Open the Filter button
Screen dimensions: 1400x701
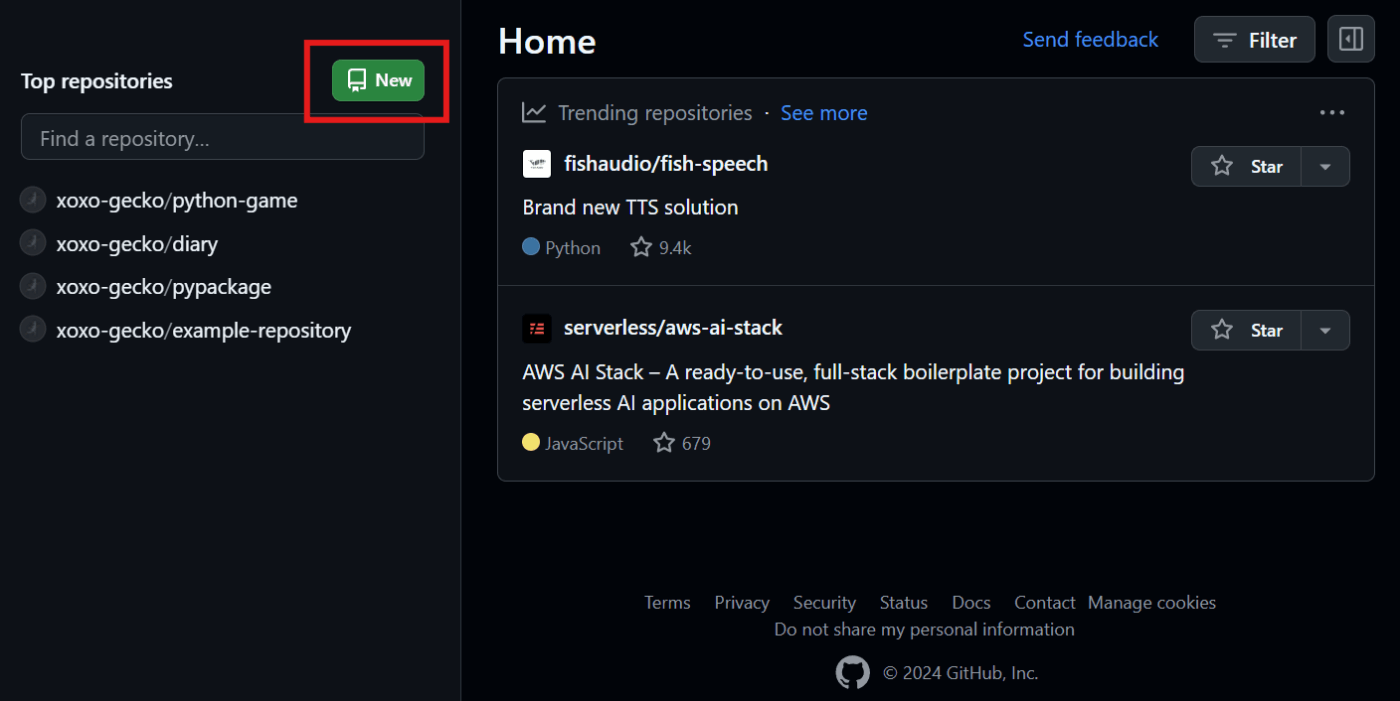(x=1254, y=40)
